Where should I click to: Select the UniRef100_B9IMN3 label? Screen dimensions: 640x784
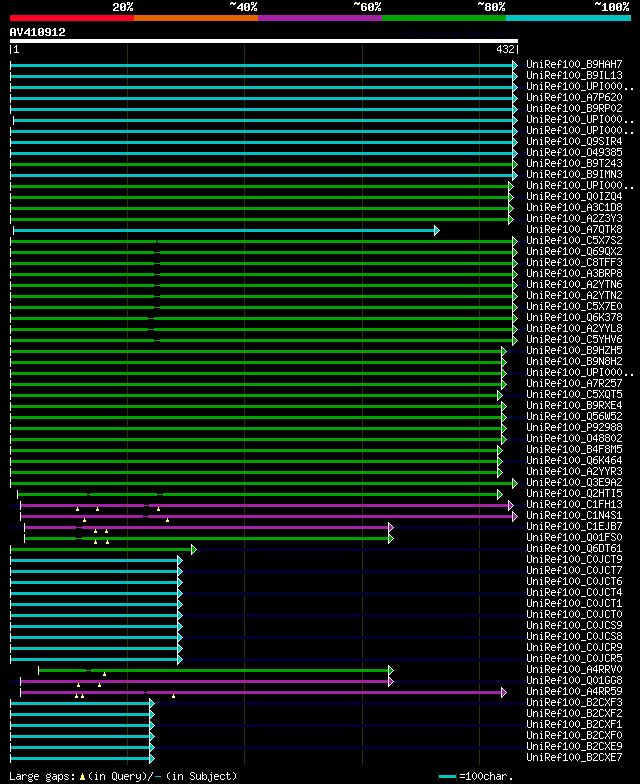point(574,174)
